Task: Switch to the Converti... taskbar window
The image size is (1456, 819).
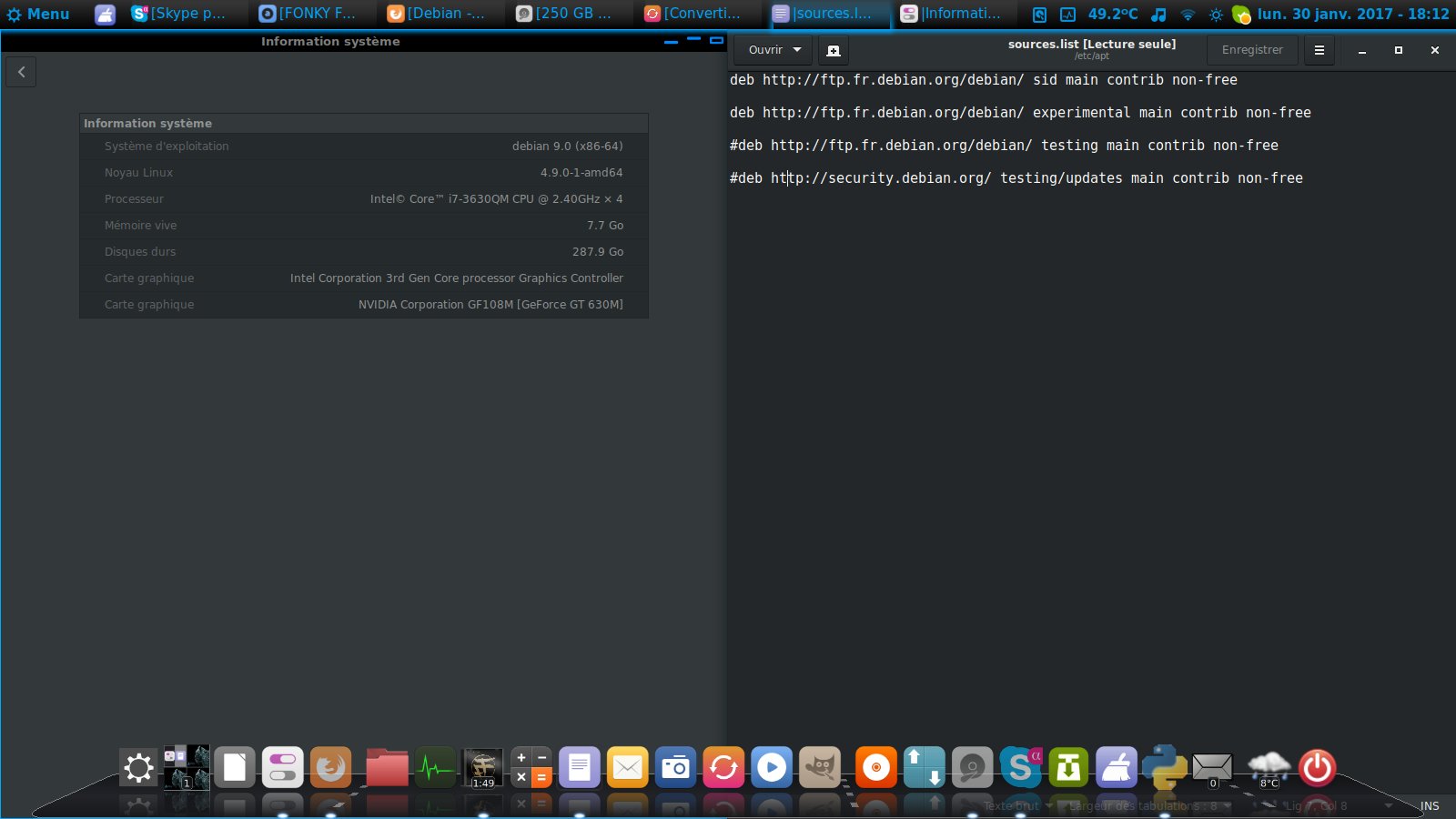Action: pyautogui.click(x=693, y=14)
